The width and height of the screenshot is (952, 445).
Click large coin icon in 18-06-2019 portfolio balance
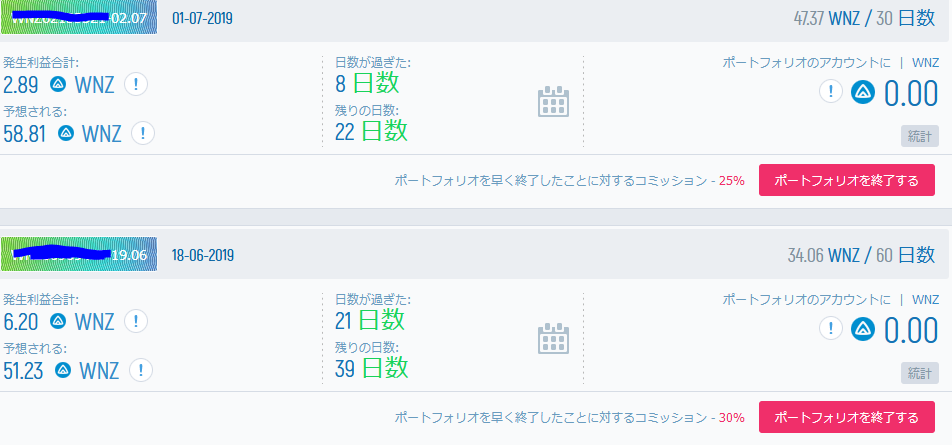[864, 328]
